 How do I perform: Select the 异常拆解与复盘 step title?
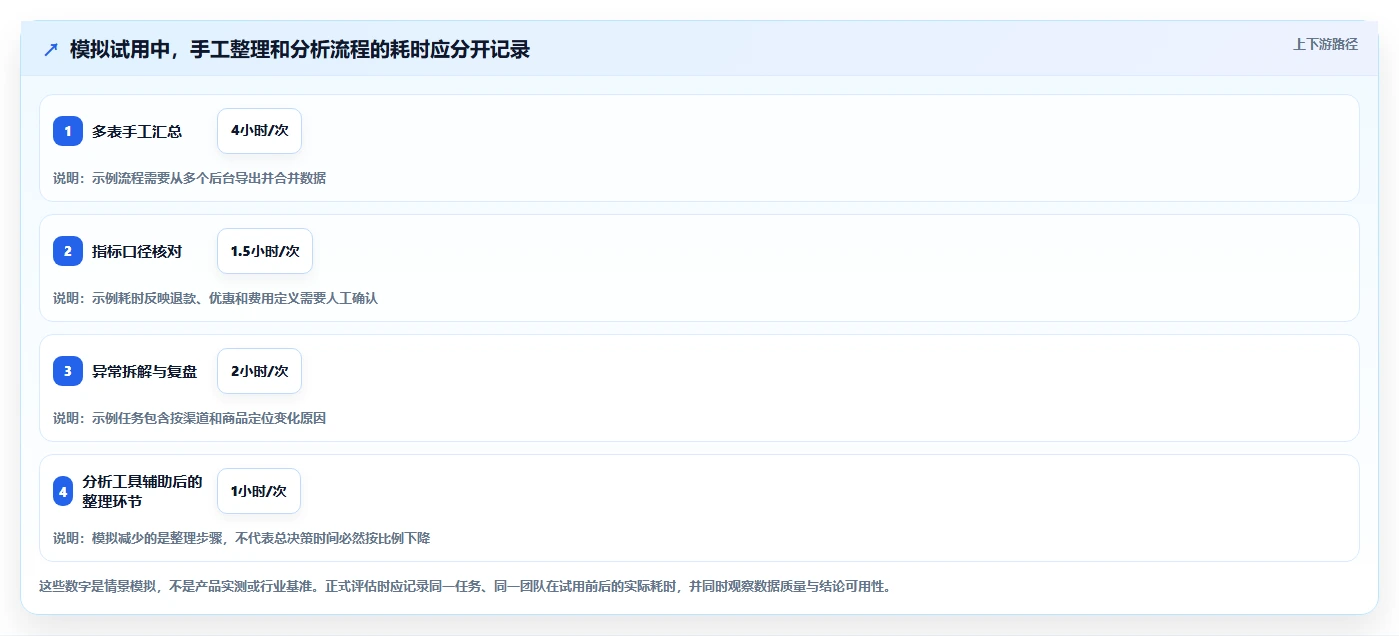click(x=145, y=371)
